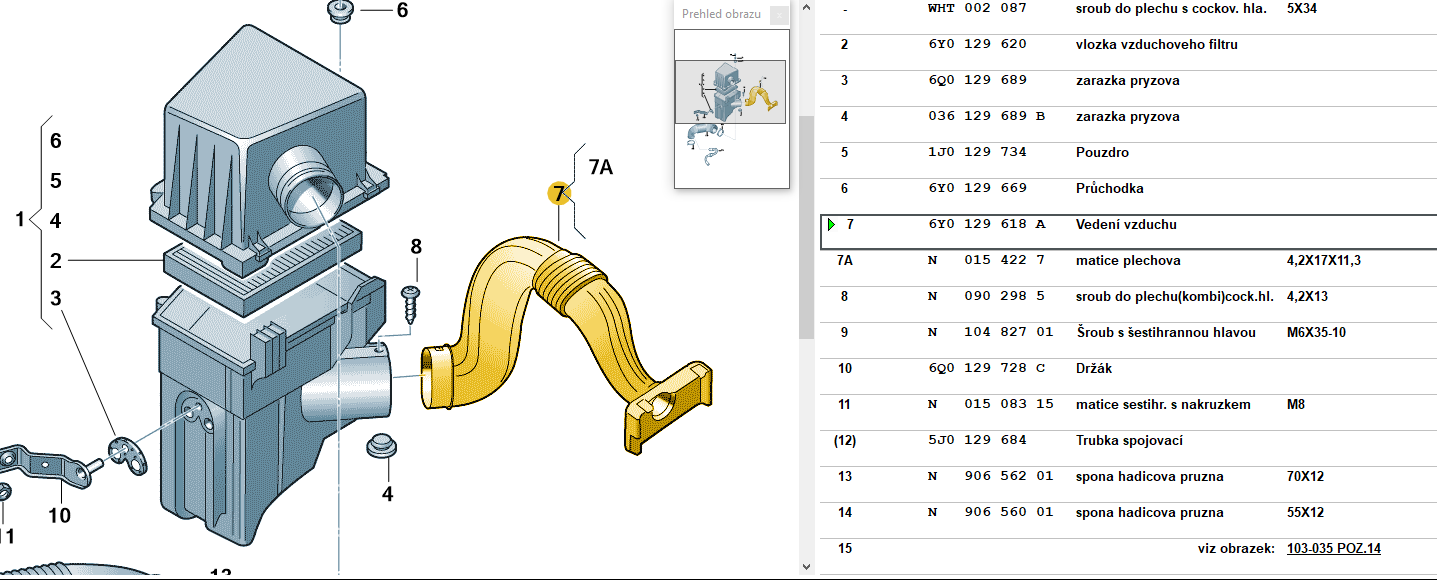
Task: Close the Prehled obrazu overview panel
Action: [x=778, y=14]
